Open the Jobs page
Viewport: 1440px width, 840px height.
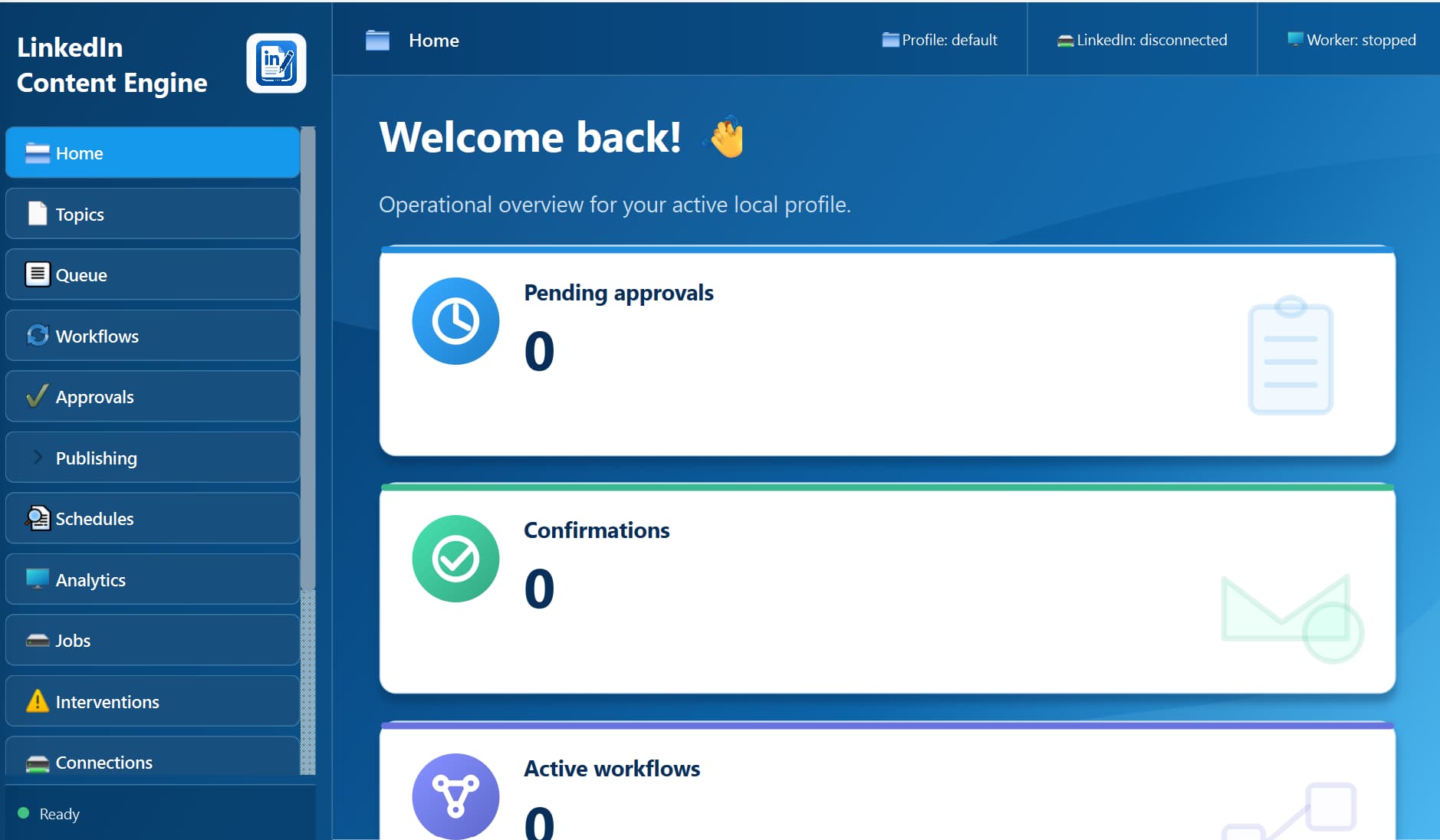[153, 640]
